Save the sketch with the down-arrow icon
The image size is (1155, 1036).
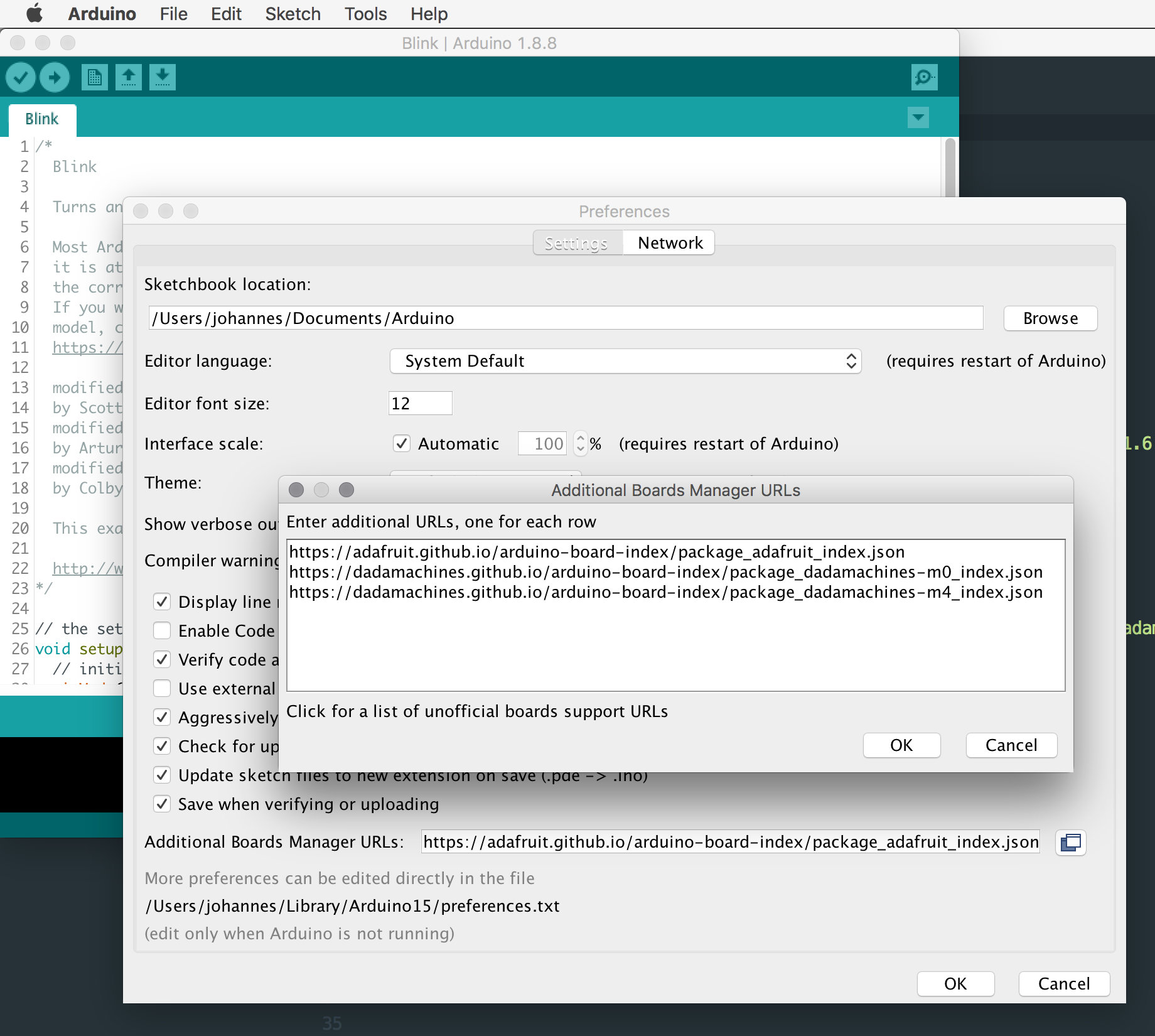coord(163,77)
